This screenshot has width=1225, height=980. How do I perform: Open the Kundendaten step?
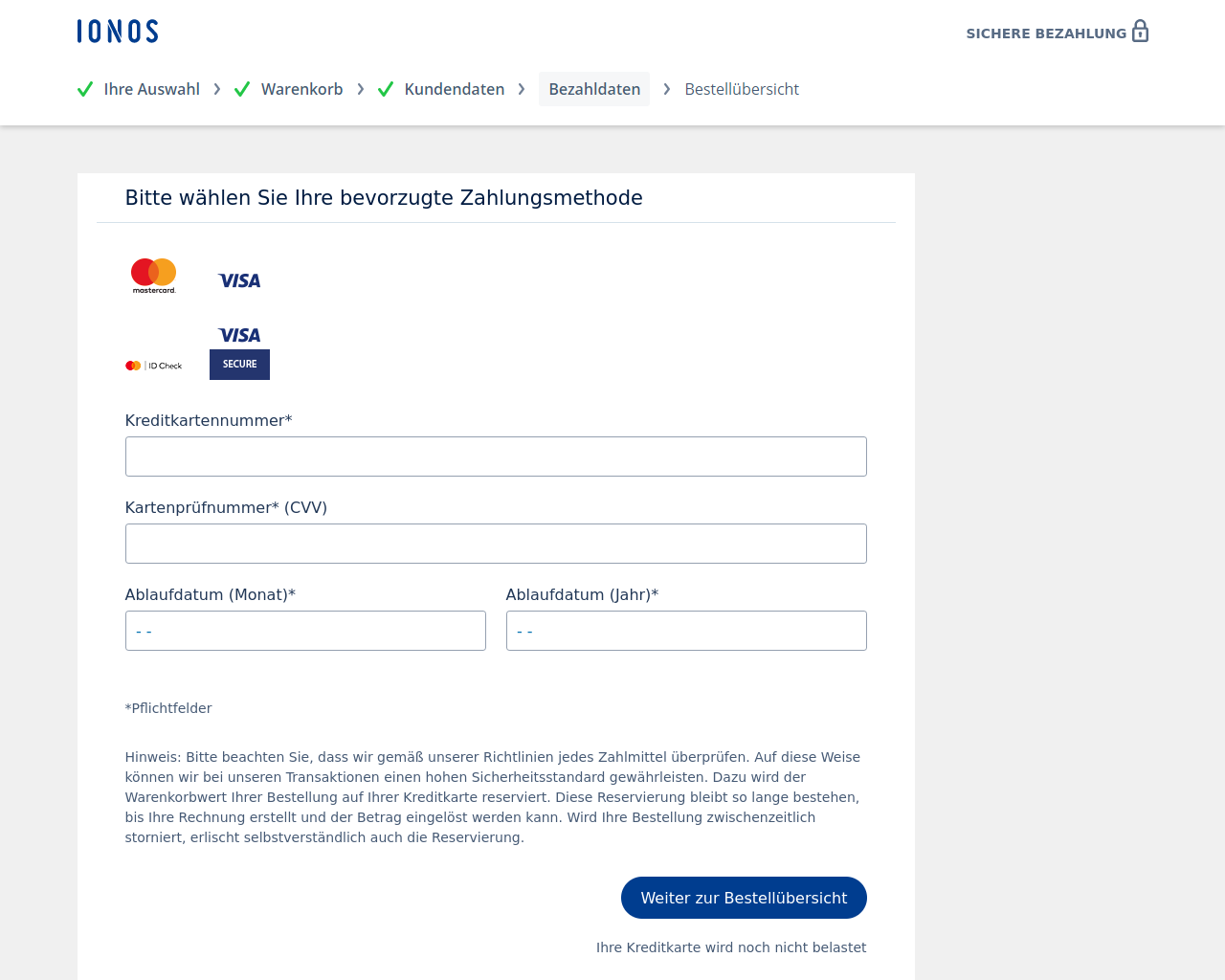point(455,89)
